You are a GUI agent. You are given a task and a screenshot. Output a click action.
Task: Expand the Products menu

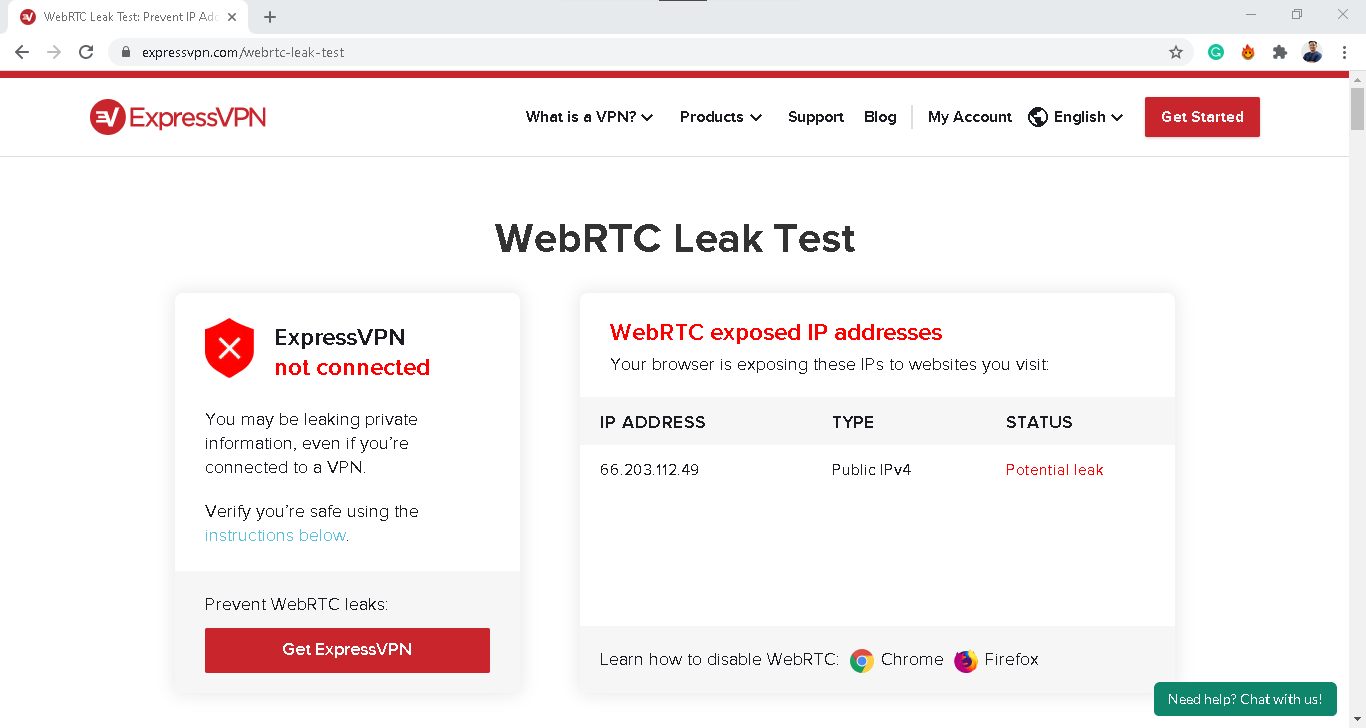[x=720, y=117]
